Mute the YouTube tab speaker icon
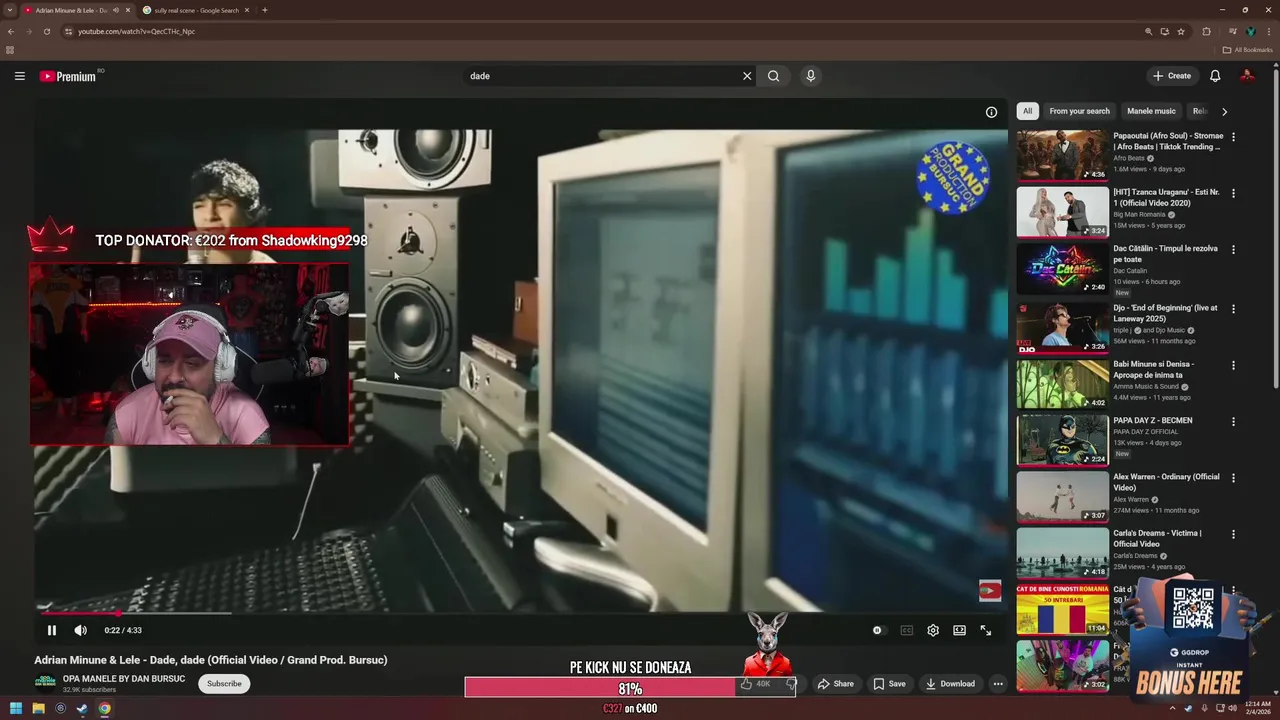The image size is (1280, 720). (x=116, y=10)
